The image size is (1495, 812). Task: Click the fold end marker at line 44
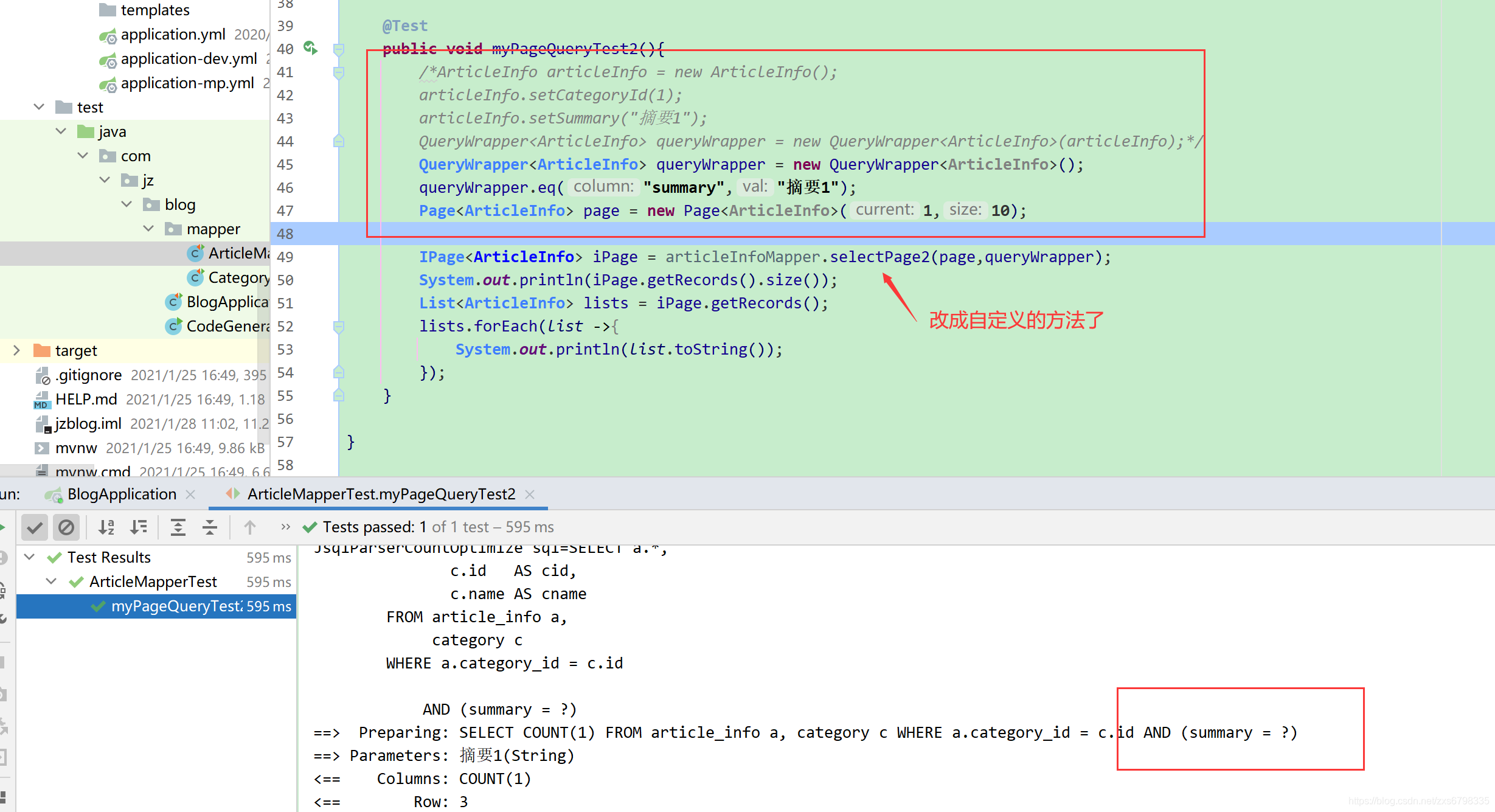pyautogui.click(x=339, y=142)
